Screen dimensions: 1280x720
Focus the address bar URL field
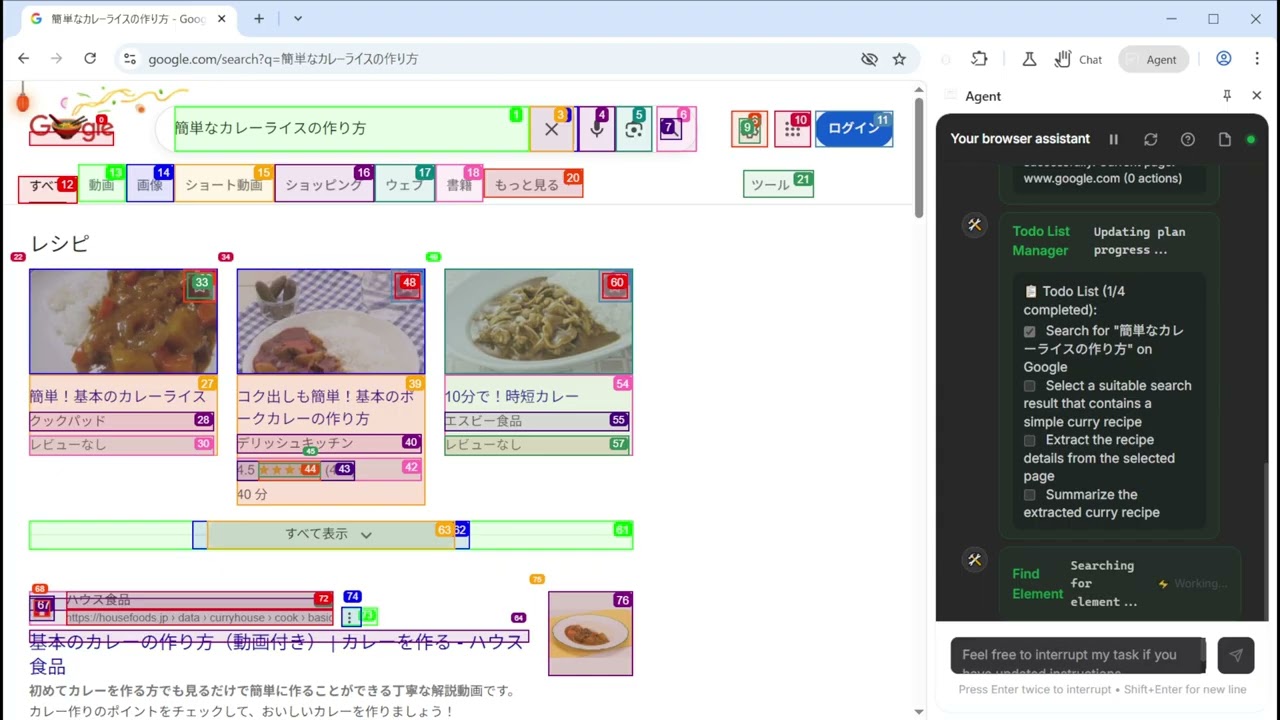pos(500,59)
